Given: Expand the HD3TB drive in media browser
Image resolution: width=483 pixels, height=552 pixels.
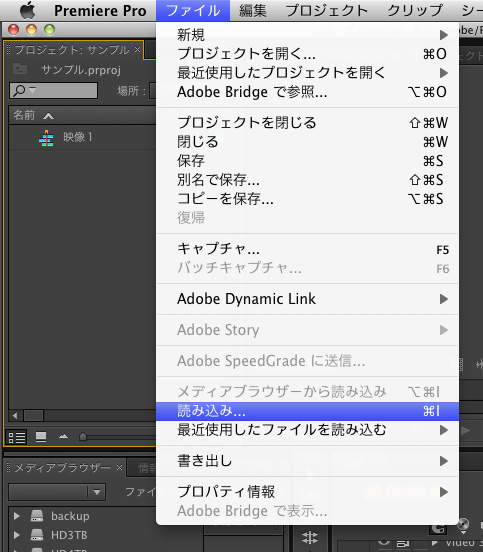Looking at the screenshot, I should click(16, 535).
